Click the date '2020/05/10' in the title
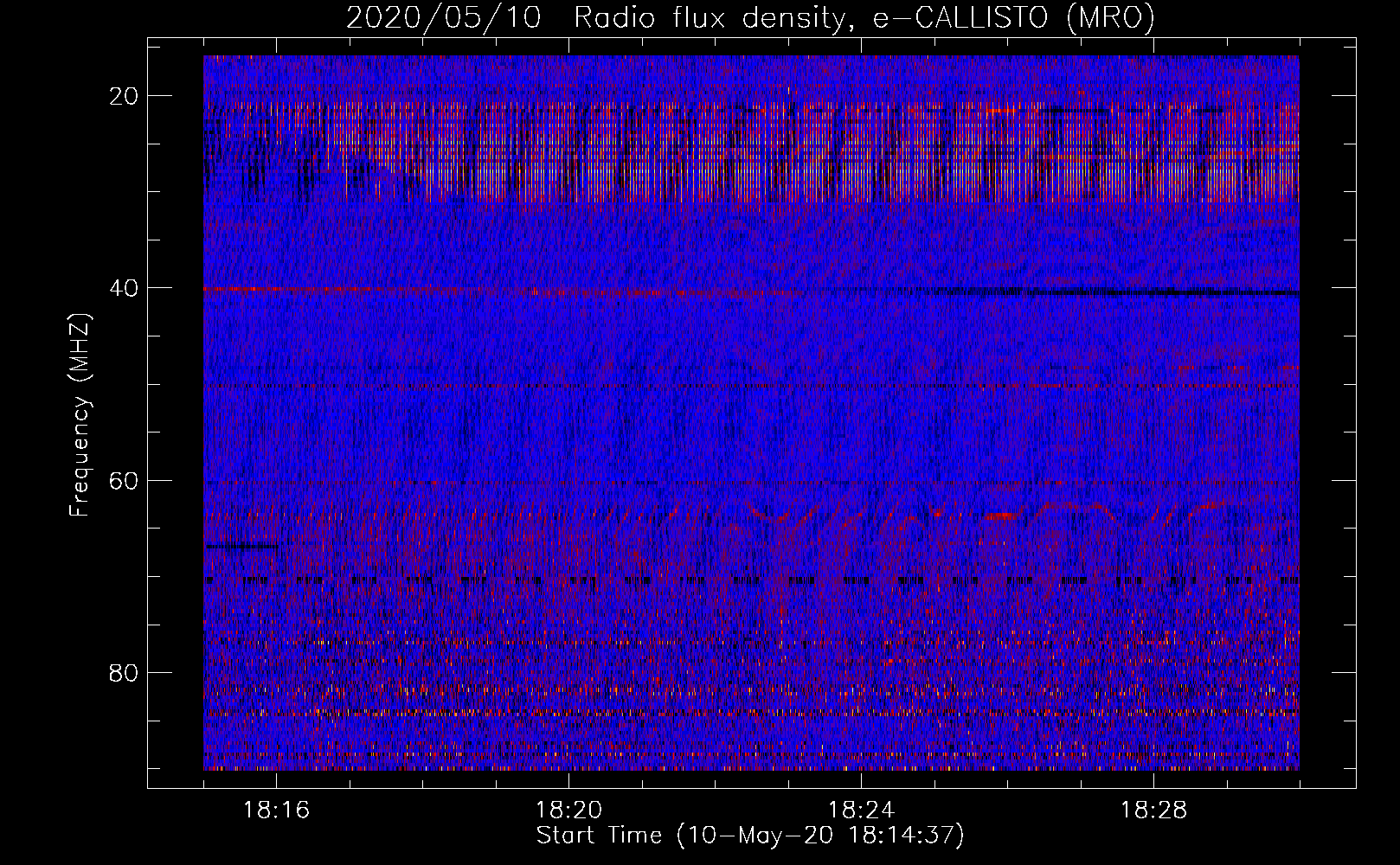1400x865 pixels. [444, 18]
